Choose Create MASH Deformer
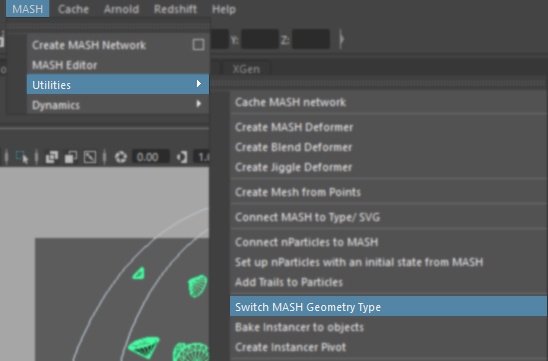This screenshot has height=361, width=548. click(x=388, y=127)
